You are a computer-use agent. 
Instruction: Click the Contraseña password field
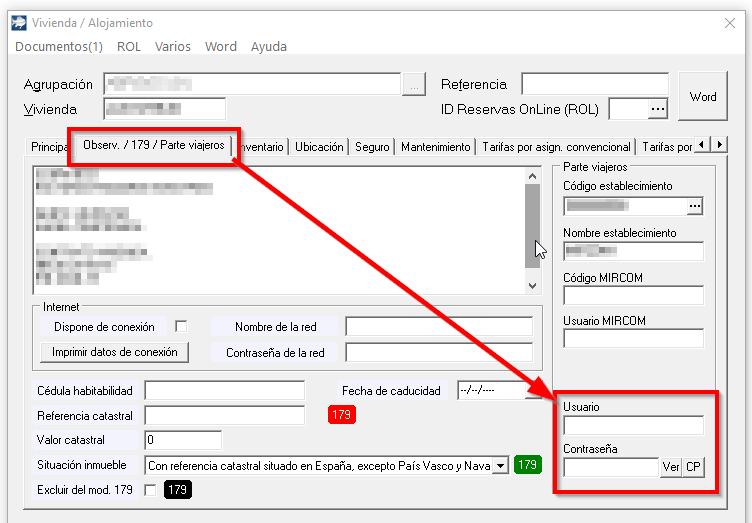[x=611, y=467]
